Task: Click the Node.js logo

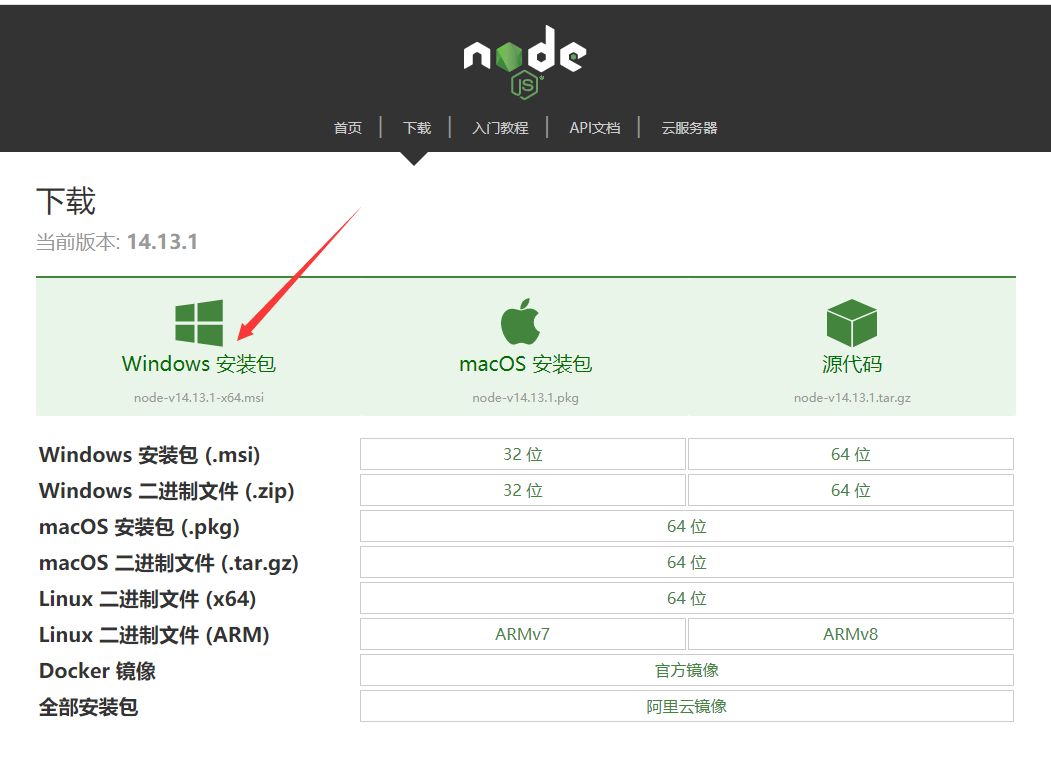Action: (525, 62)
